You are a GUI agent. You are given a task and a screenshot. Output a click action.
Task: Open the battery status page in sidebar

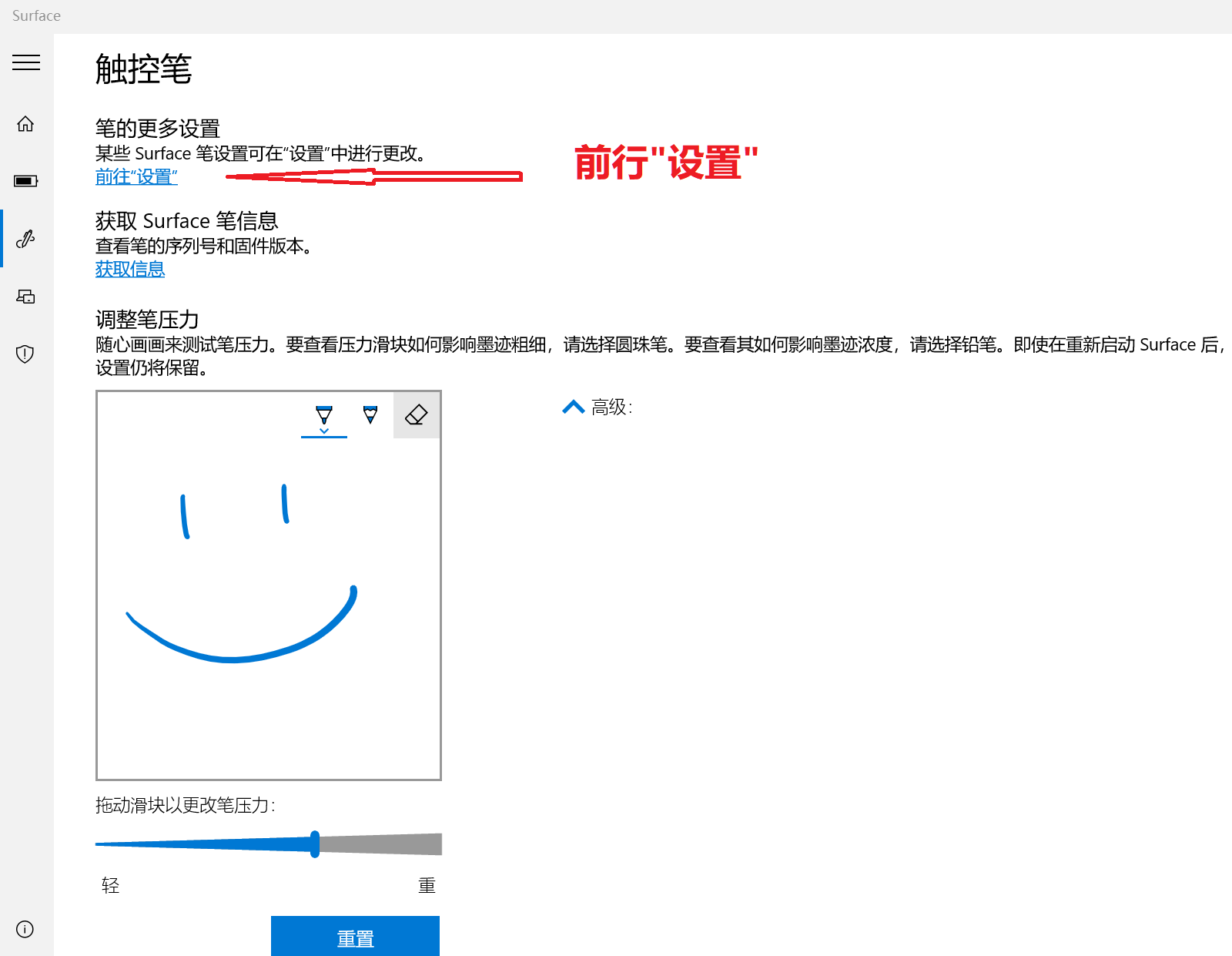(x=25, y=180)
